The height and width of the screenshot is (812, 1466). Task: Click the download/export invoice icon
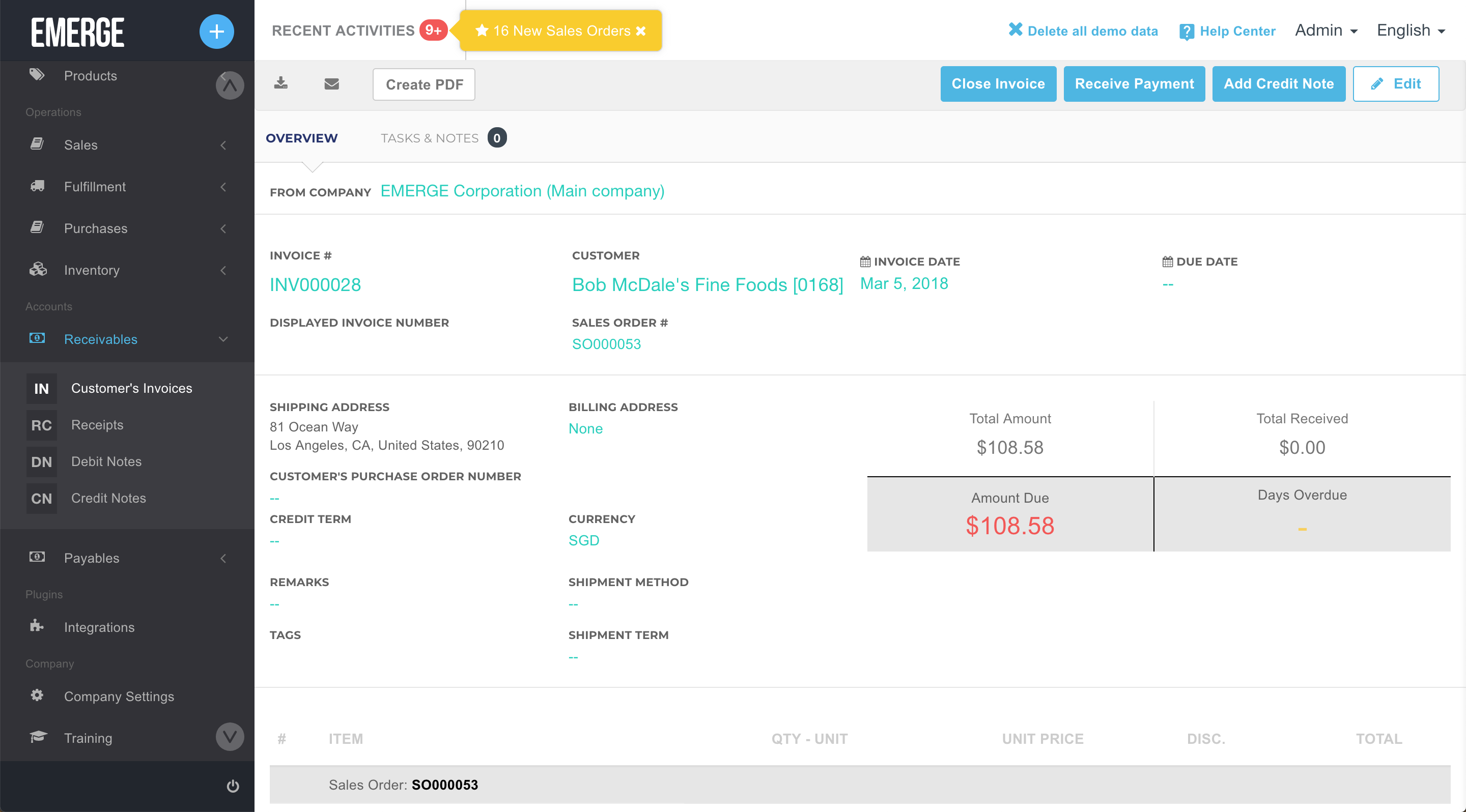coord(282,84)
